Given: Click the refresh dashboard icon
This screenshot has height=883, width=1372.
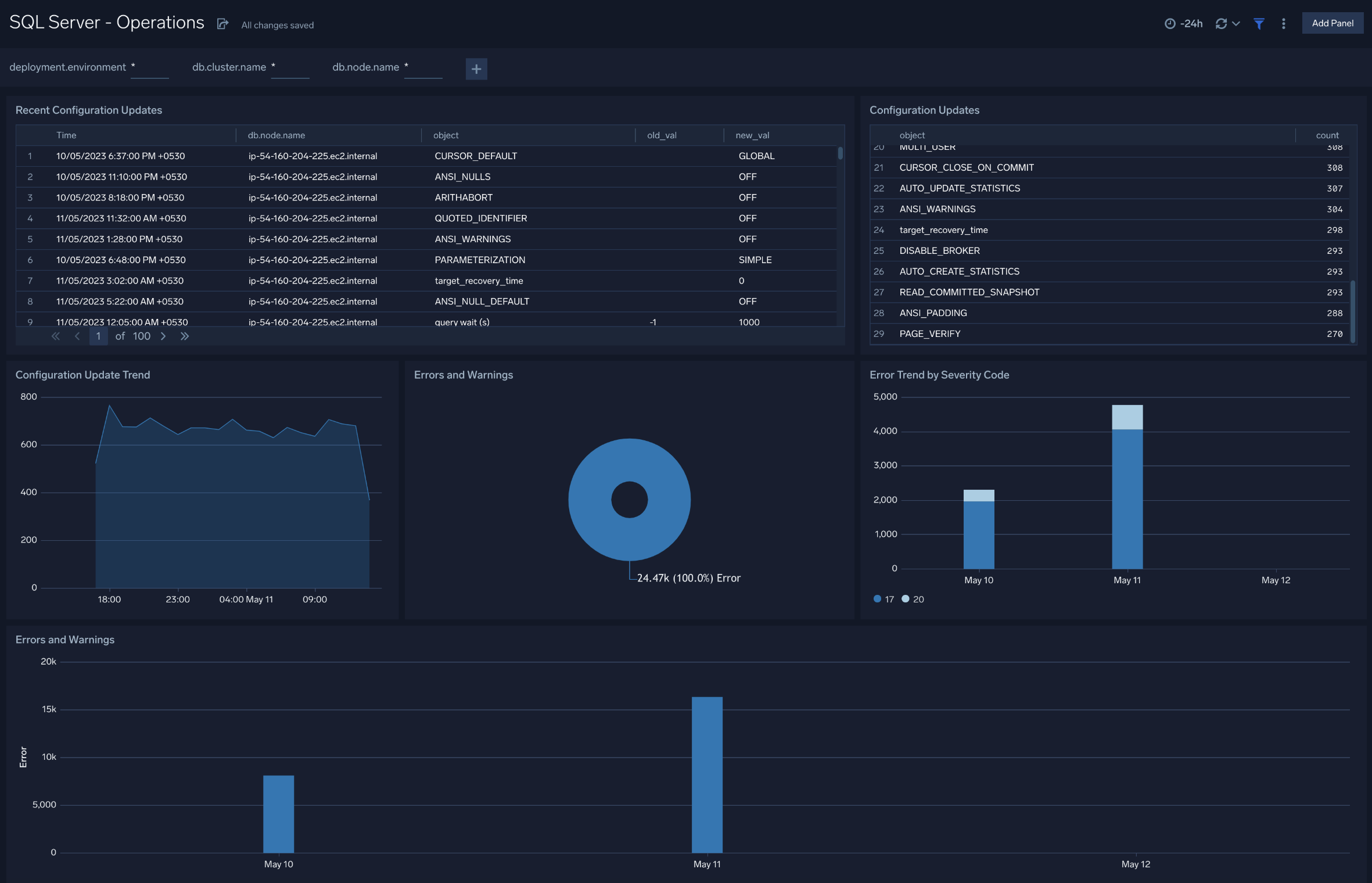Looking at the screenshot, I should pos(1221,24).
